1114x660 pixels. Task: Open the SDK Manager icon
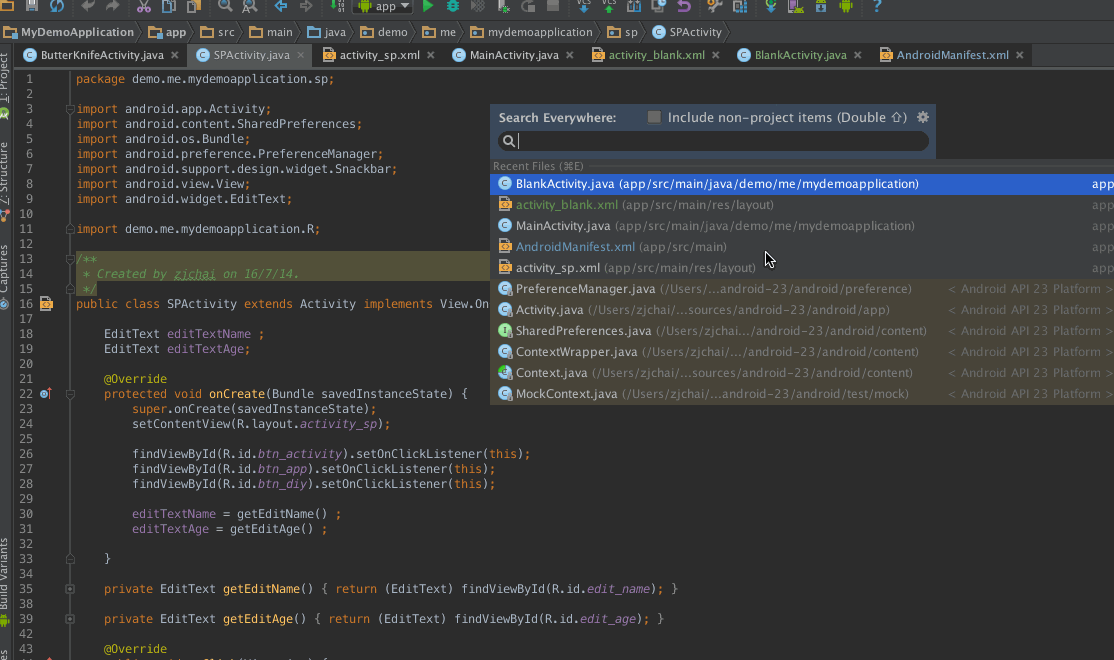[x=821, y=6]
